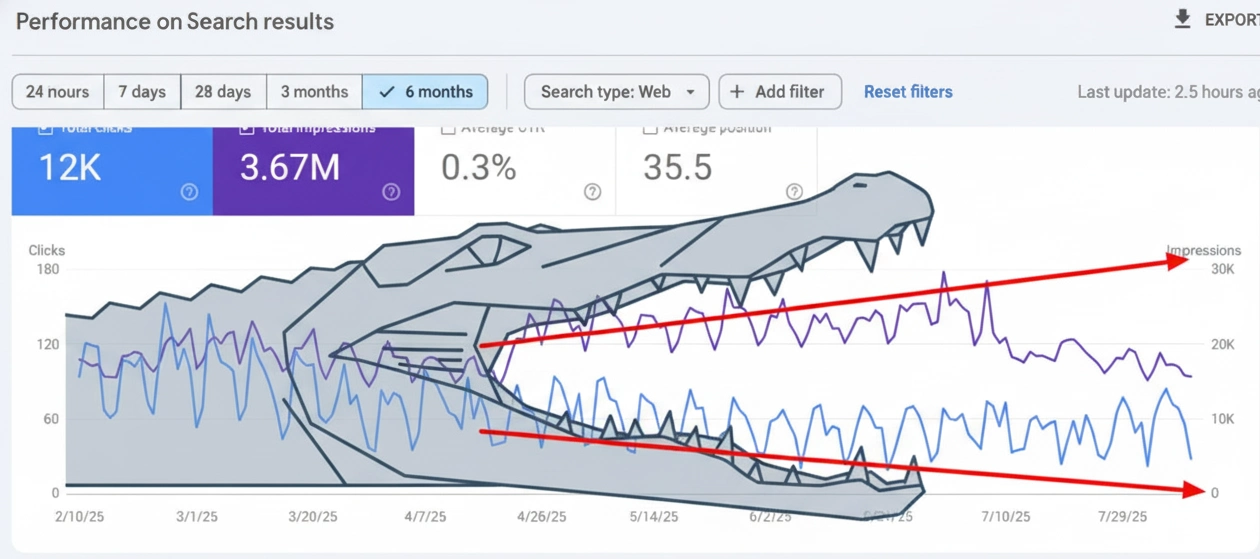Click the upper red arrowhead near 30K
This screenshot has height=559, width=1260.
pyautogui.click(x=1176, y=261)
